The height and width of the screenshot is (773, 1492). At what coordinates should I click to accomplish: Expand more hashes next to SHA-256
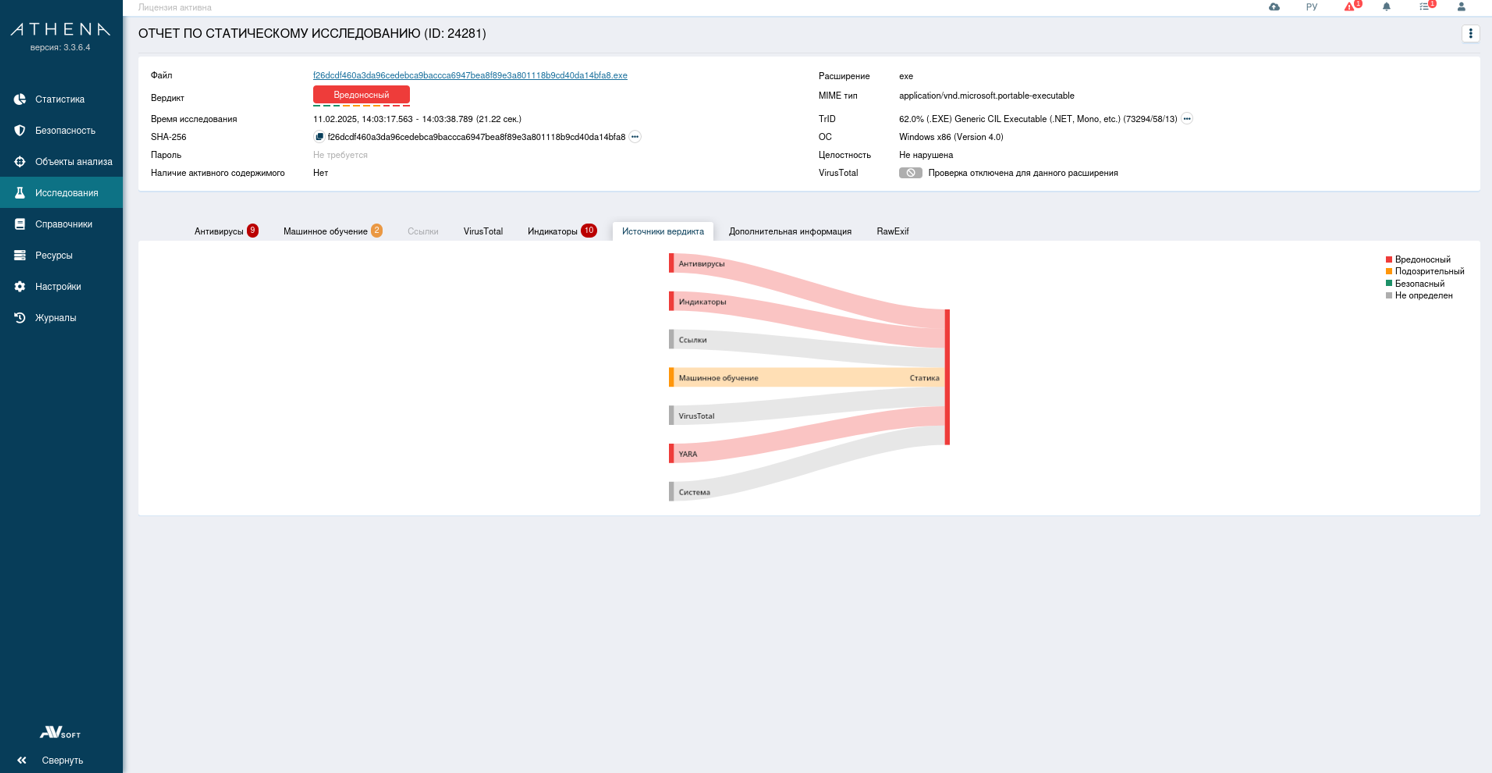[635, 137]
